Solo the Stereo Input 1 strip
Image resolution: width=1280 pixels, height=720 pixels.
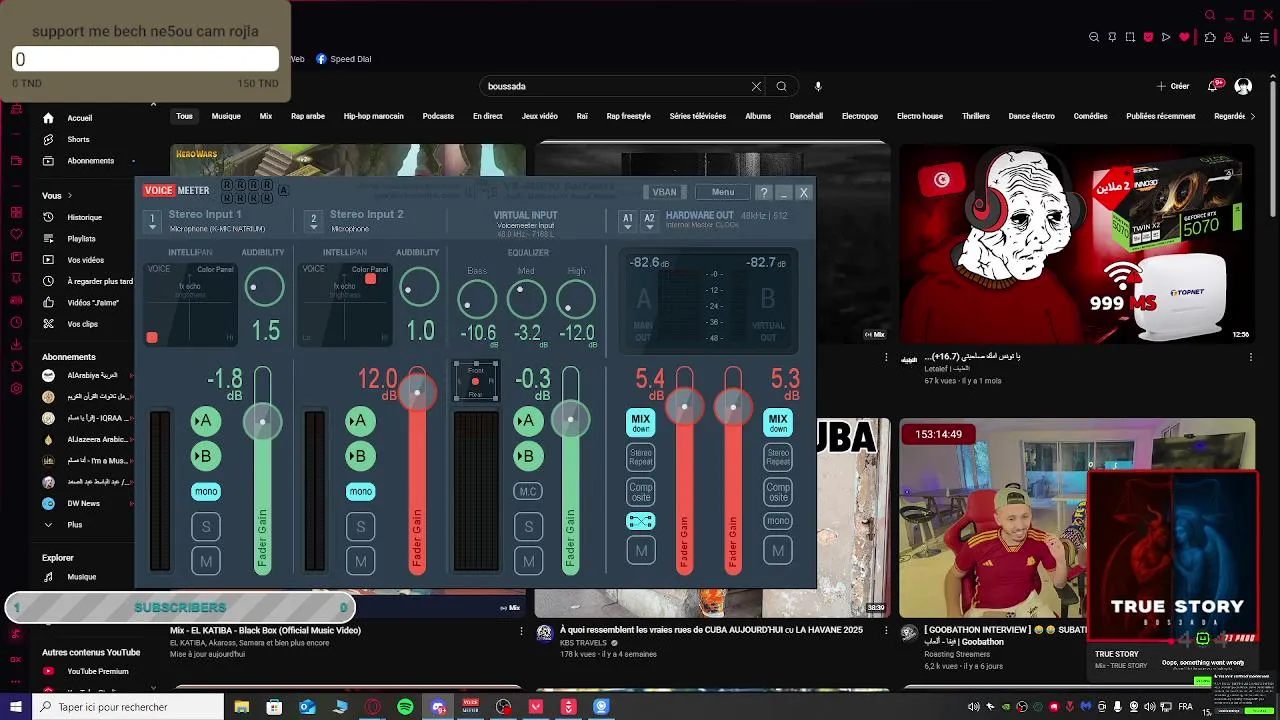click(x=206, y=527)
